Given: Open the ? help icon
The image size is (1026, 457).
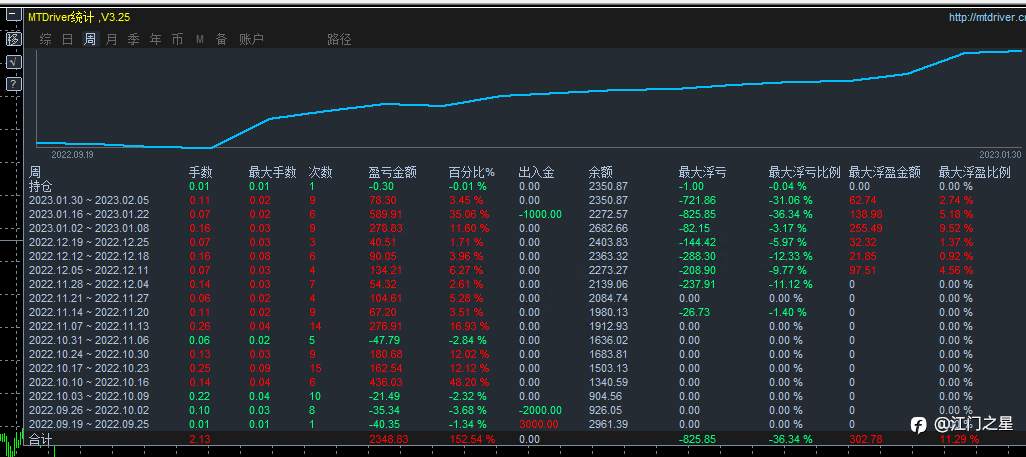Looking at the screenshot, I should pyautogui.click(x=13, y=84).
